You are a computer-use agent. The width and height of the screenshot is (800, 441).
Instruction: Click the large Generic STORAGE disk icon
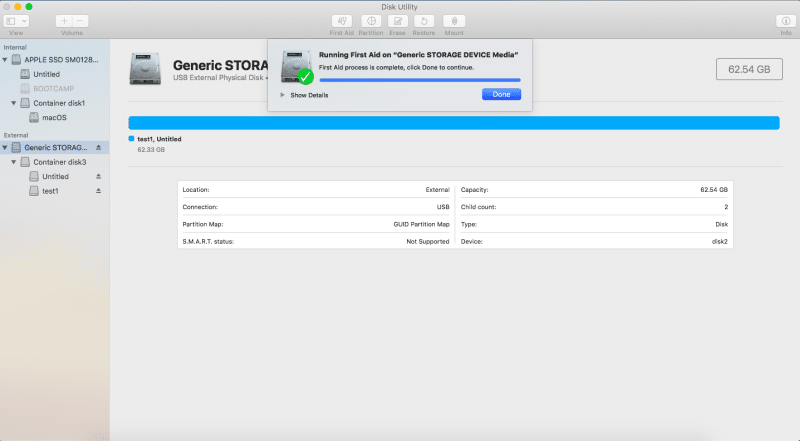point(145,69)
